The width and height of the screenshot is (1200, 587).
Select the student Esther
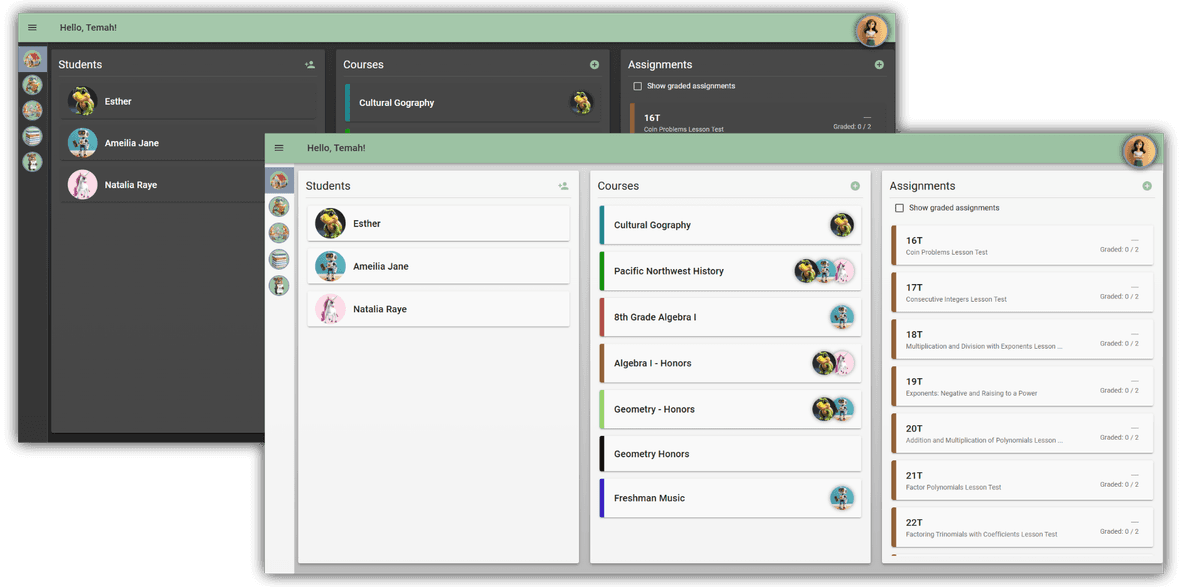[438, 223]
